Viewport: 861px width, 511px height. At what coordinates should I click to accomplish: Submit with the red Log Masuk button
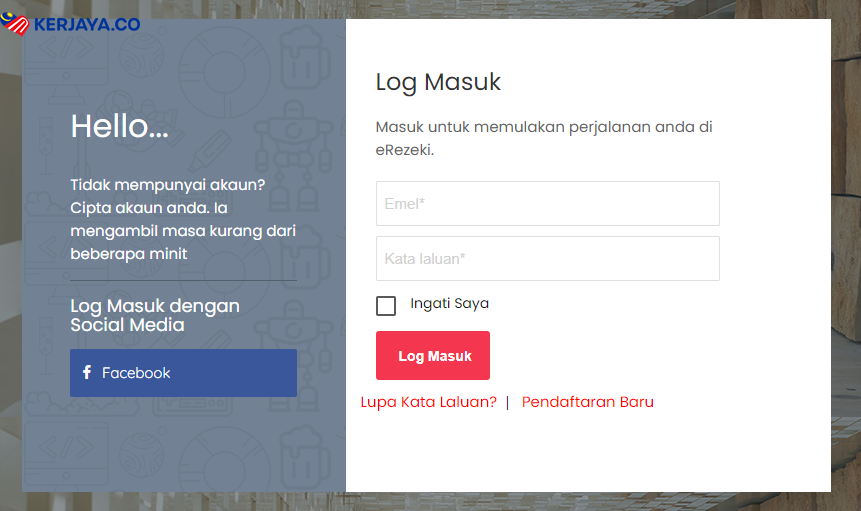433,356
